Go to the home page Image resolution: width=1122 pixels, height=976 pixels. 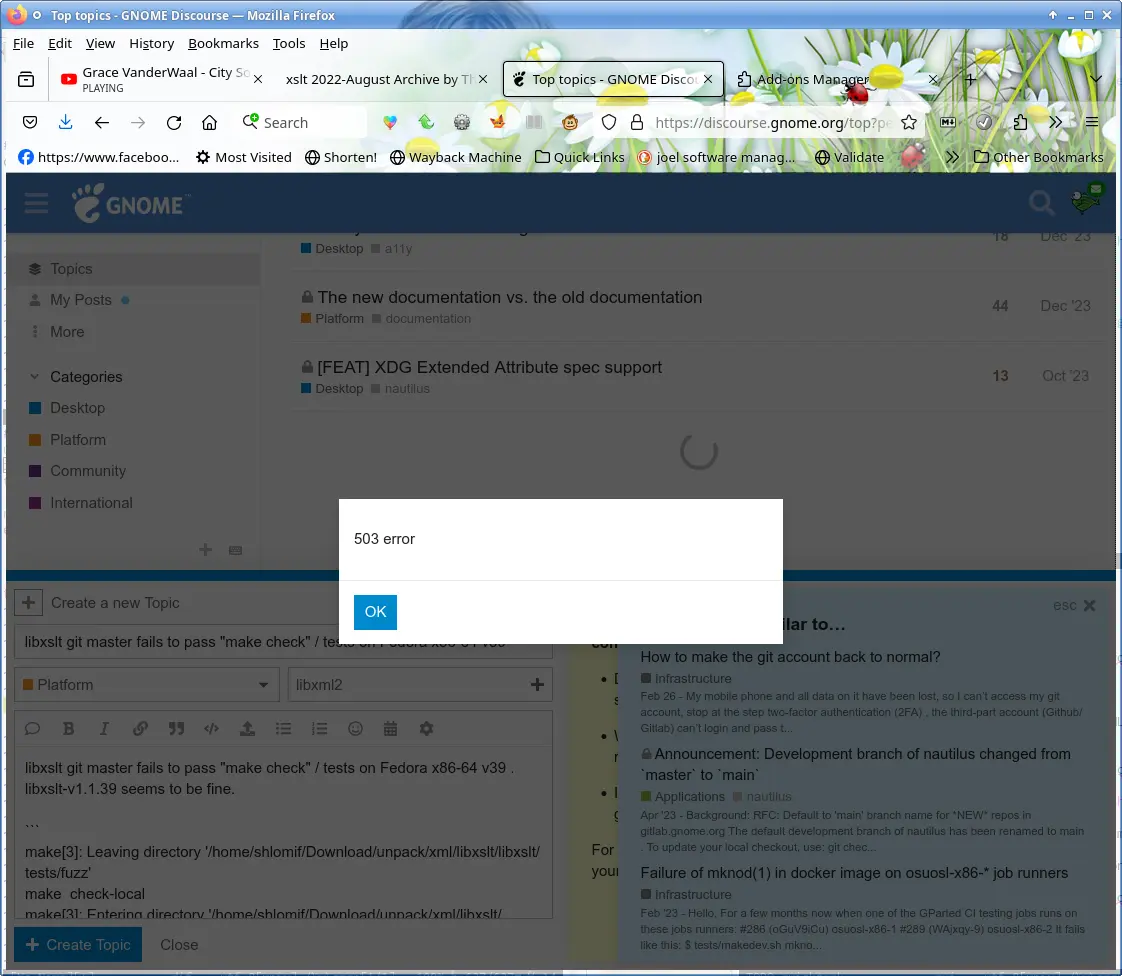pos(210,122)
